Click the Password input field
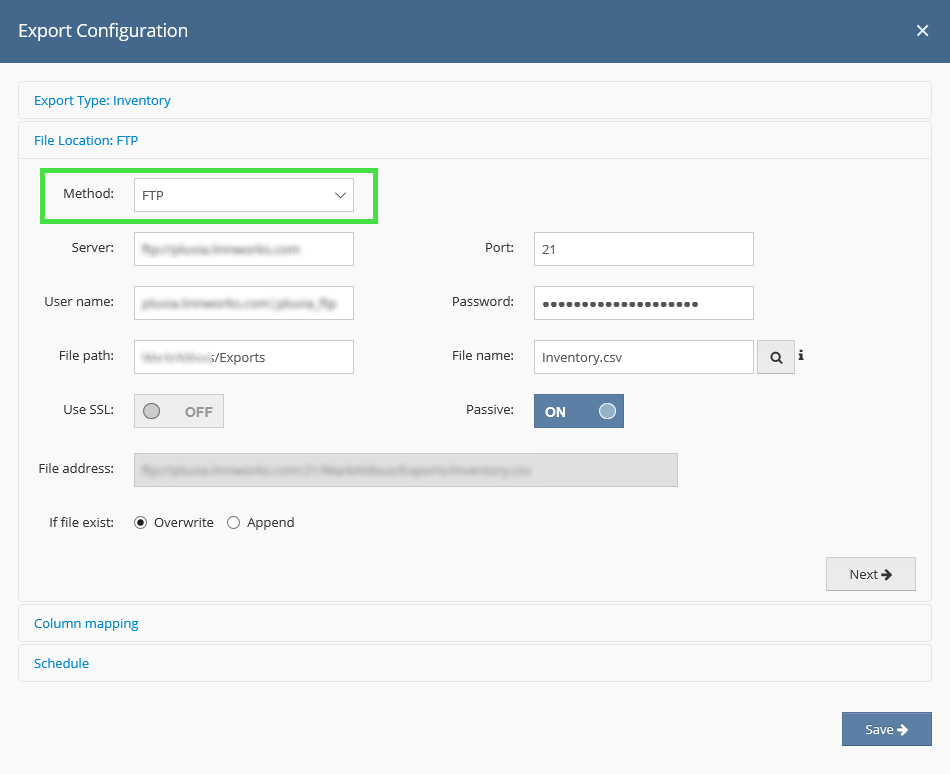 point(643,303)
